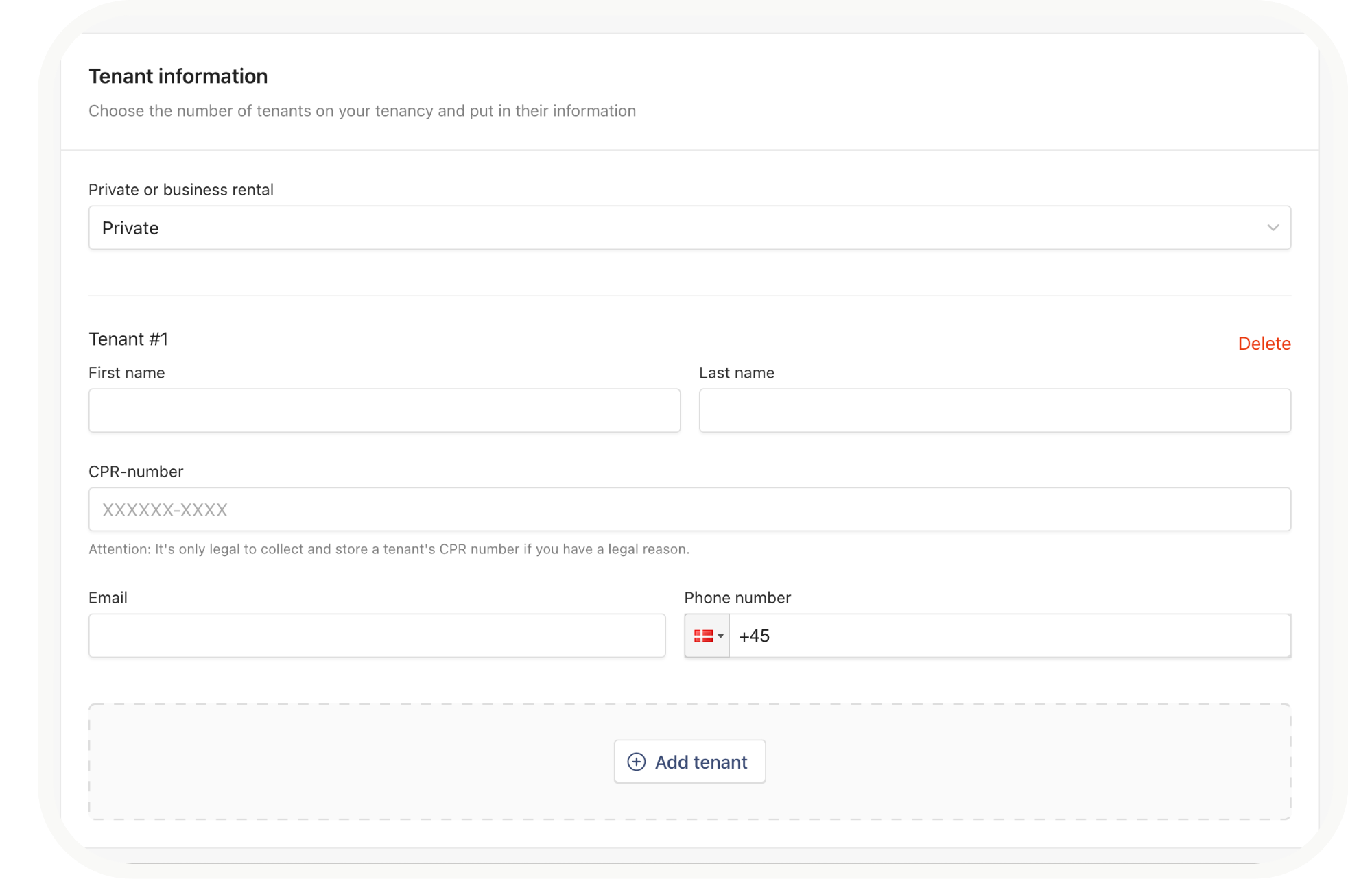Click the Email label
Viewport: 1372px width, 879px height.
pyautogui.click(x=108, y=598)
